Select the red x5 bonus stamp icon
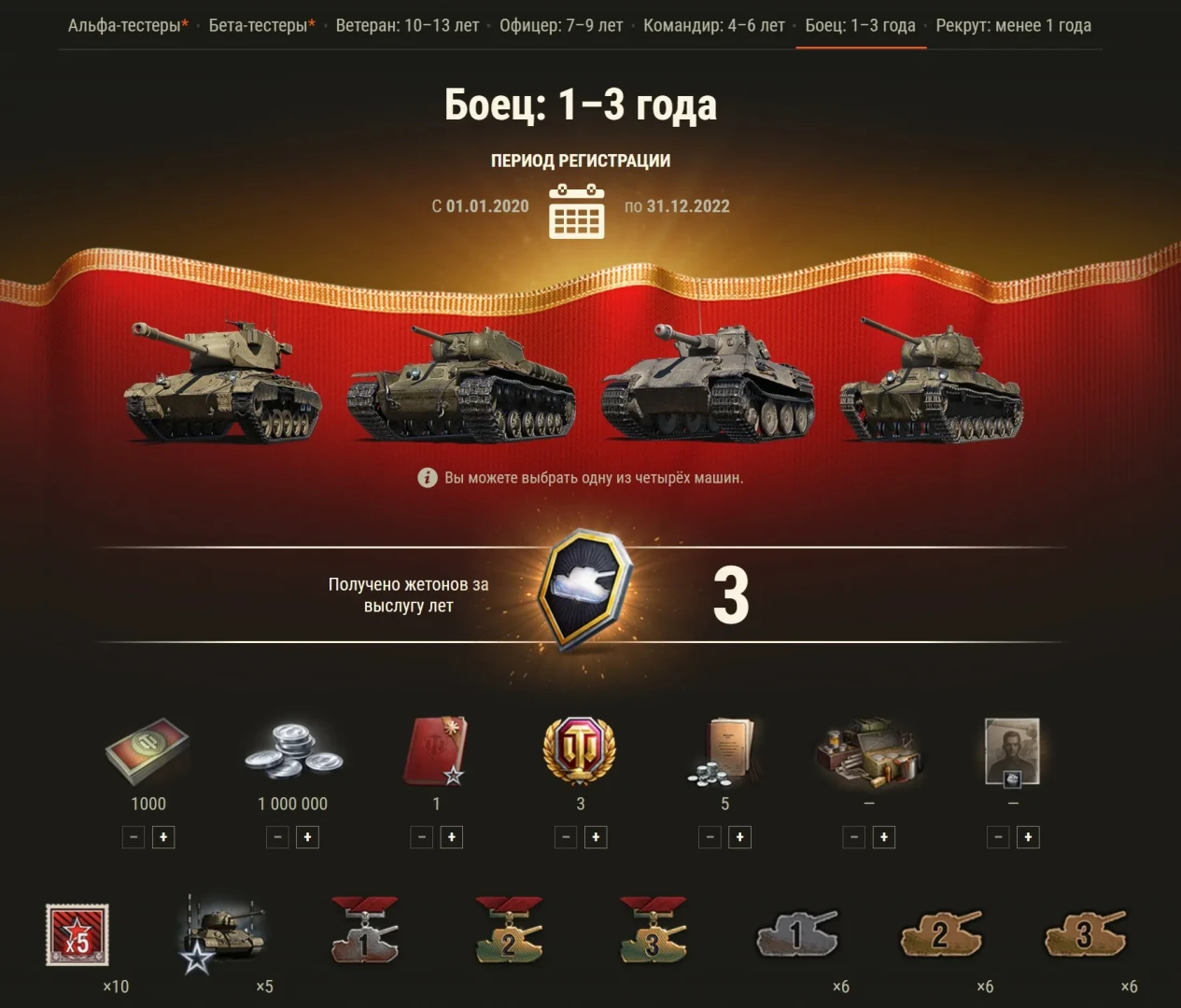 (77, 934)
